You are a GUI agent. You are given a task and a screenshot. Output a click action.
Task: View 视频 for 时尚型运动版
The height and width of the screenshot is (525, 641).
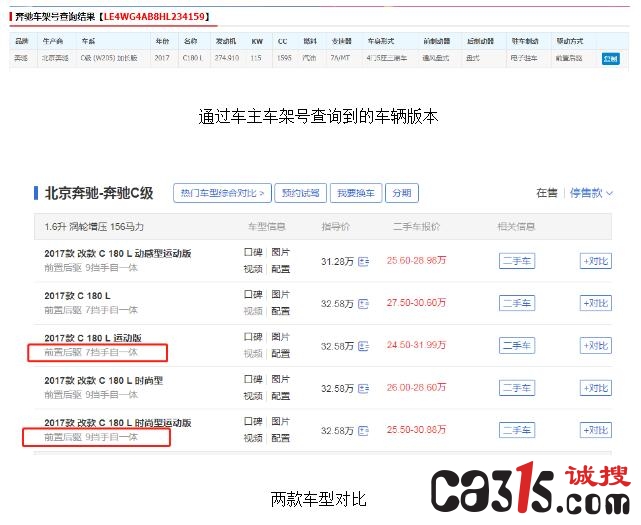click(253, 438)
